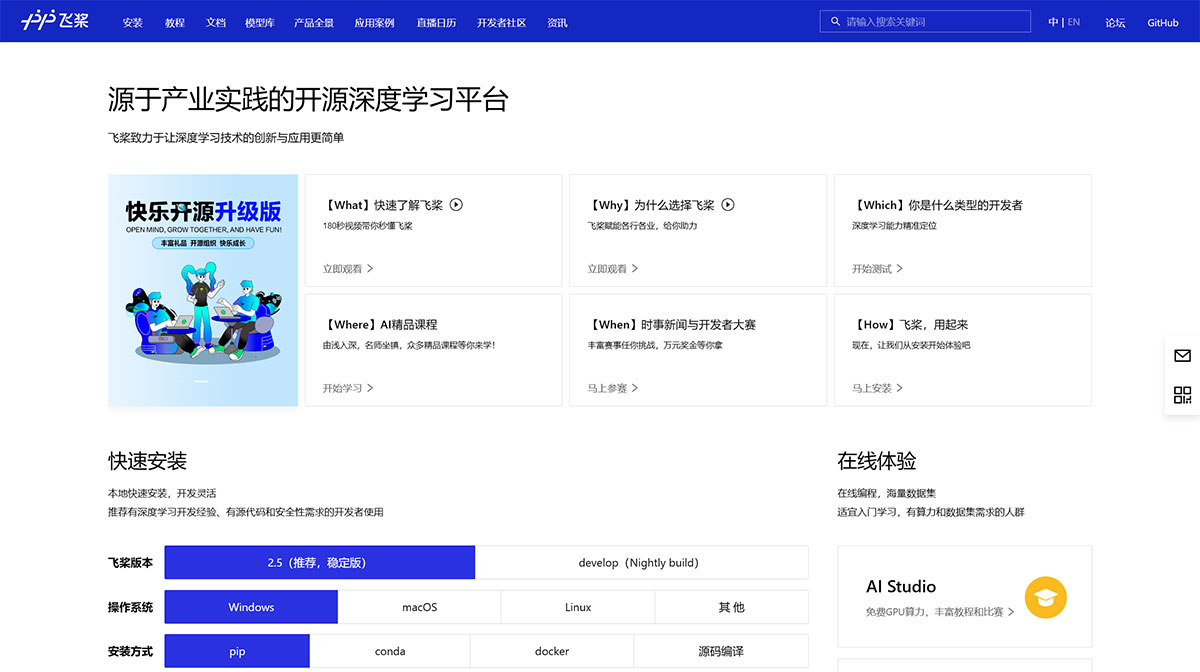
Task: Select the macOS operating system option
Action: pos(419,607)
